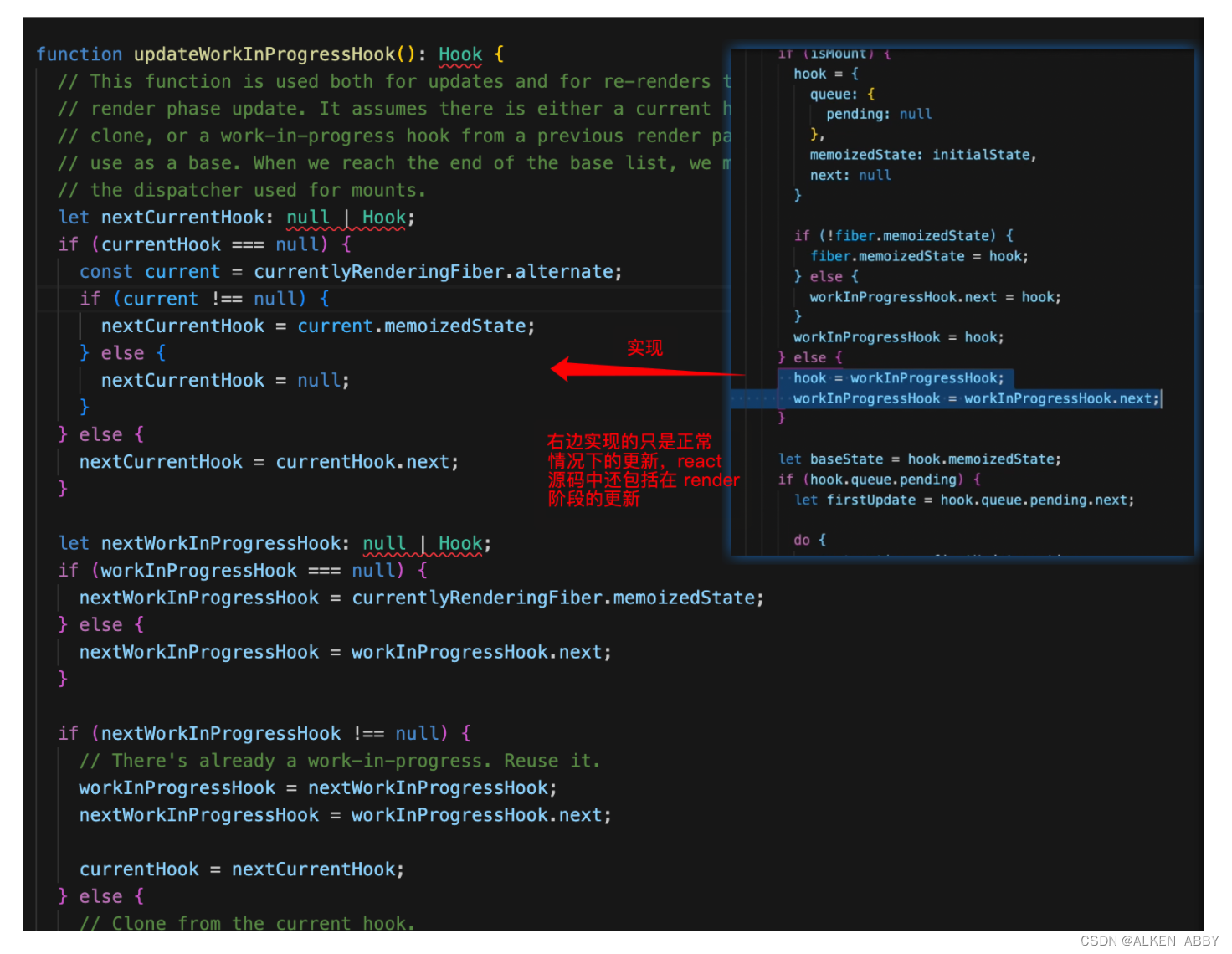The height and width of the screenshot is (954, 1232).
Task: Click the line 'if (currentHook === null) {'
Action: click(205, 245)
